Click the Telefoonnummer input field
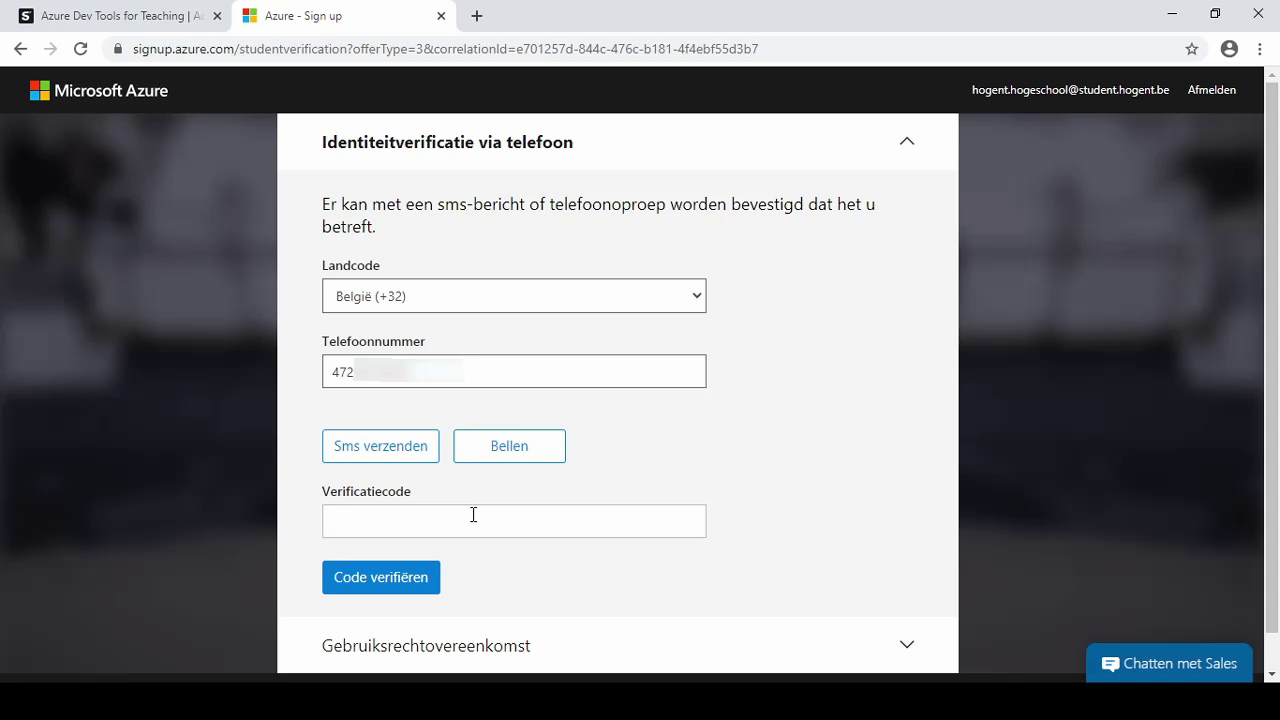This screenshot has width=1280, height=720. click(514, 371)
